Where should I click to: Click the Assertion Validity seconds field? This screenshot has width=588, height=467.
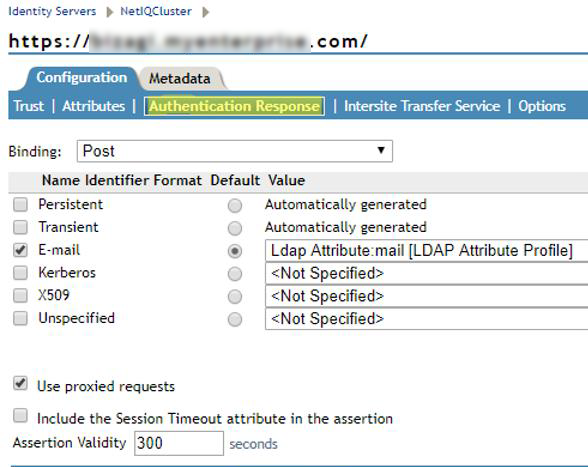coord(179,443)
